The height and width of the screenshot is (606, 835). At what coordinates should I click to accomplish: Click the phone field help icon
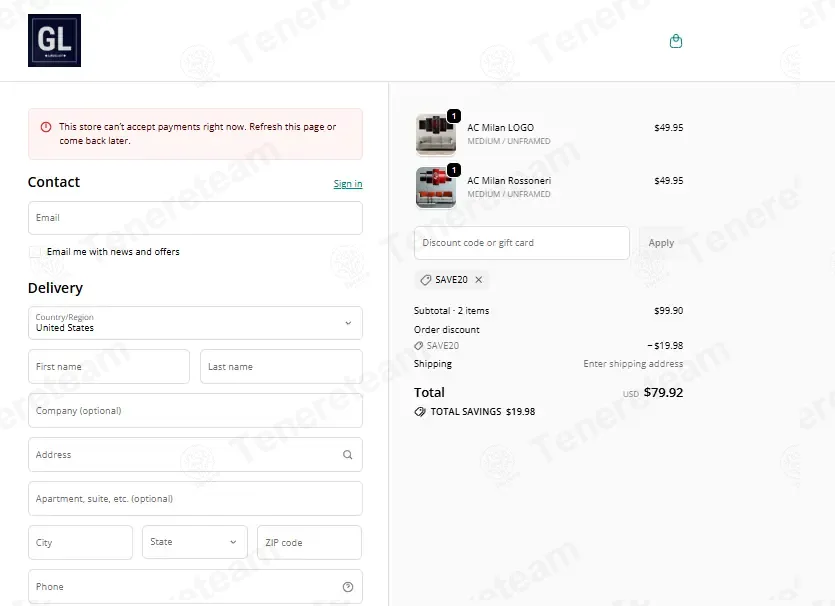coord(348,587)
